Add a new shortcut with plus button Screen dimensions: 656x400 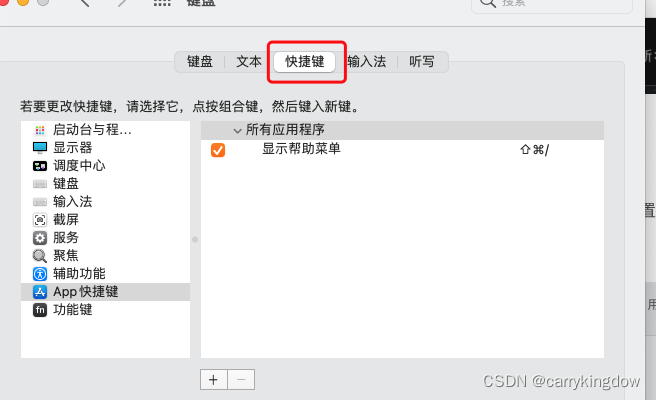(x=213, y=379)
